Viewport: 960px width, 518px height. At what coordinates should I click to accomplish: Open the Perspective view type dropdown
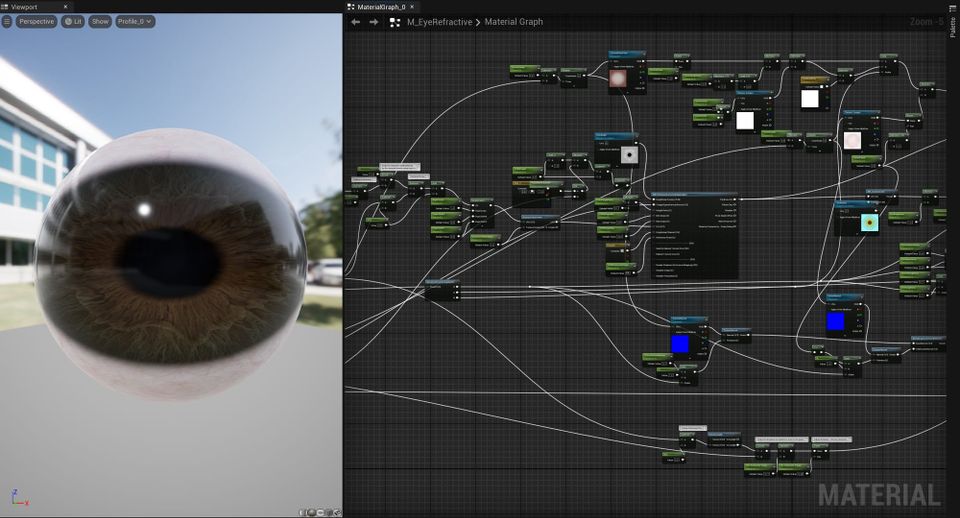click(x=35, y=21)
